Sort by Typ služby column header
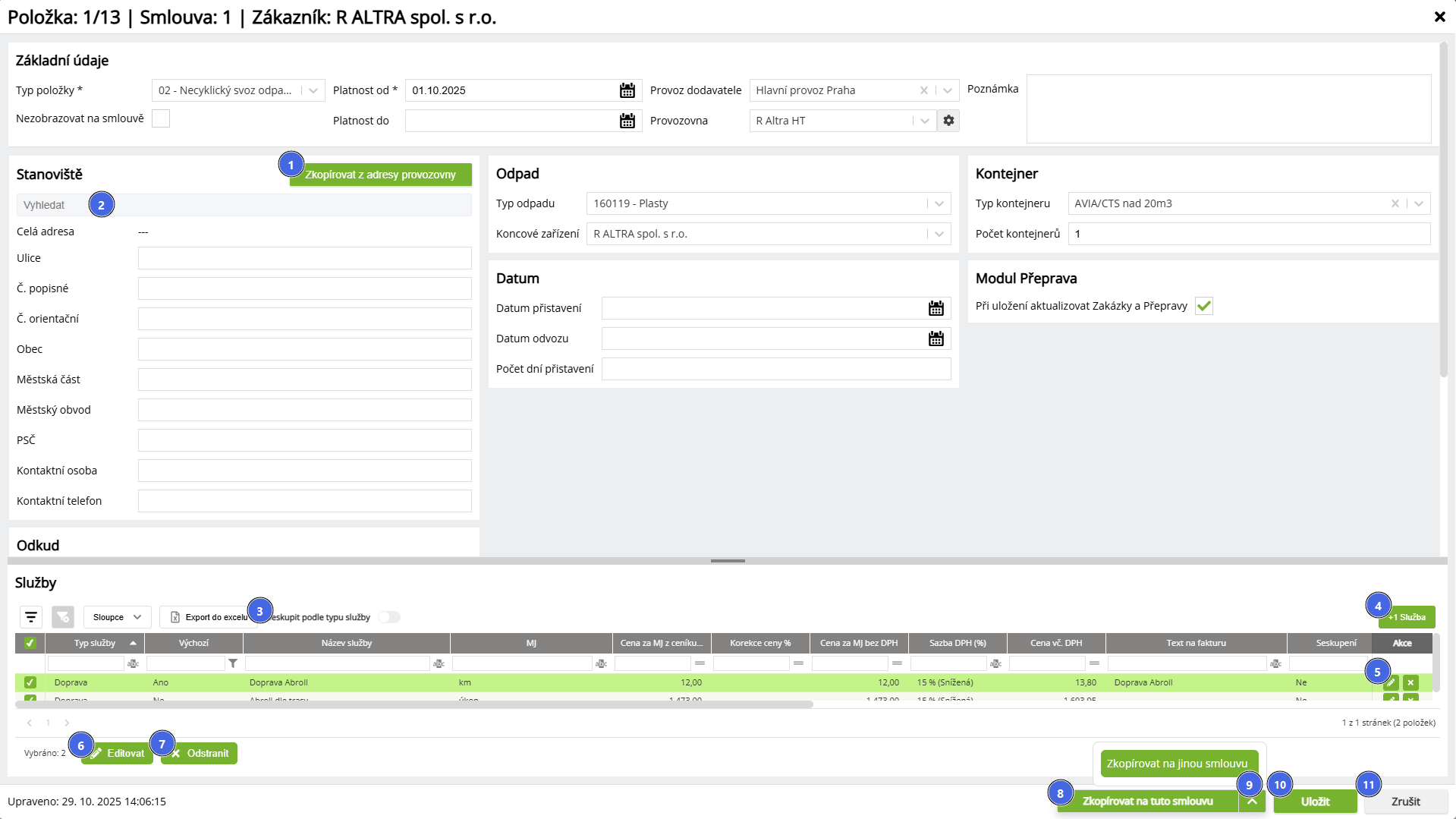This screenshot has height=819, width=1456. 95,643
